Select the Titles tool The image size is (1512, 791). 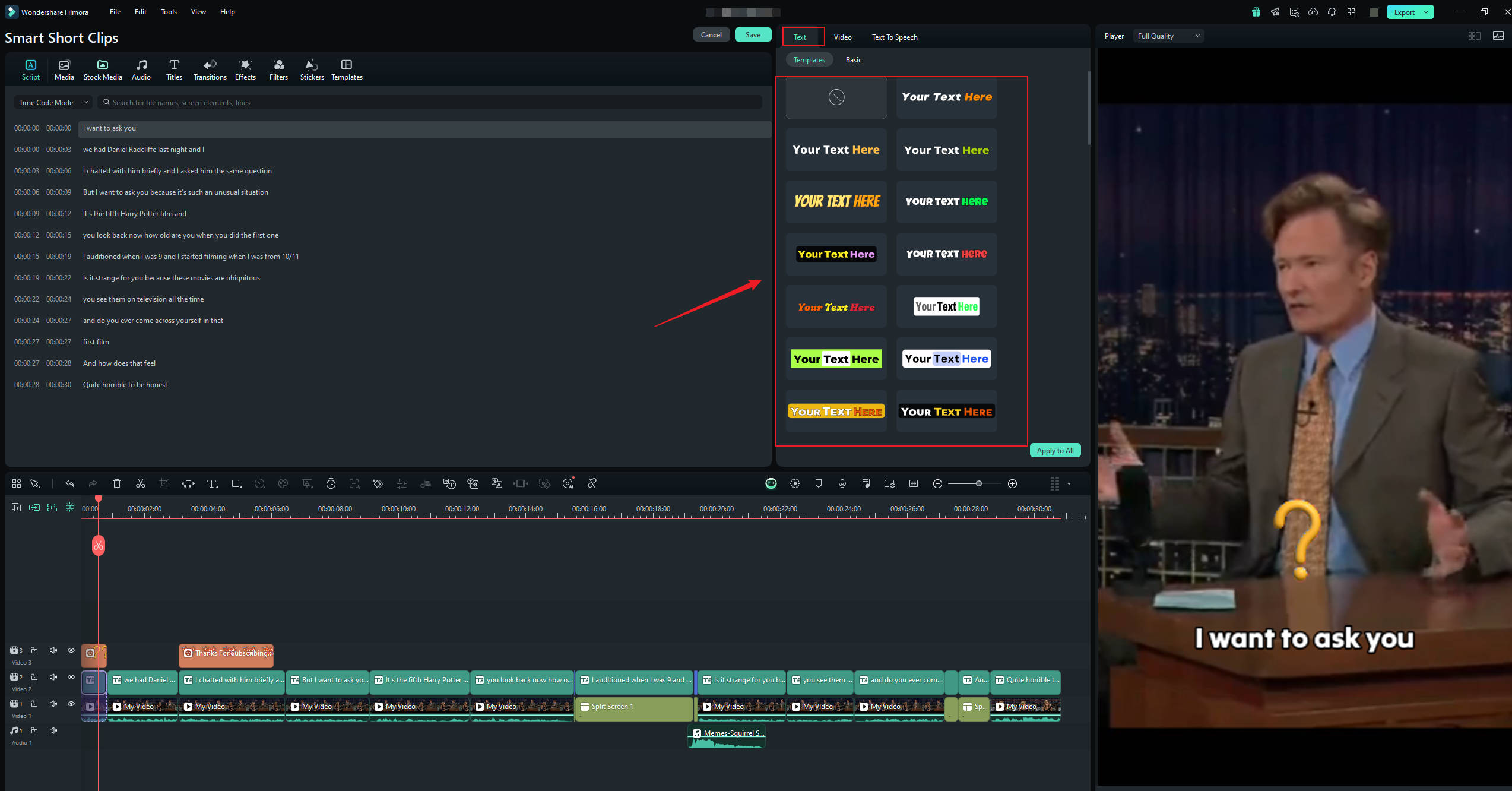[x=174, y=69]
